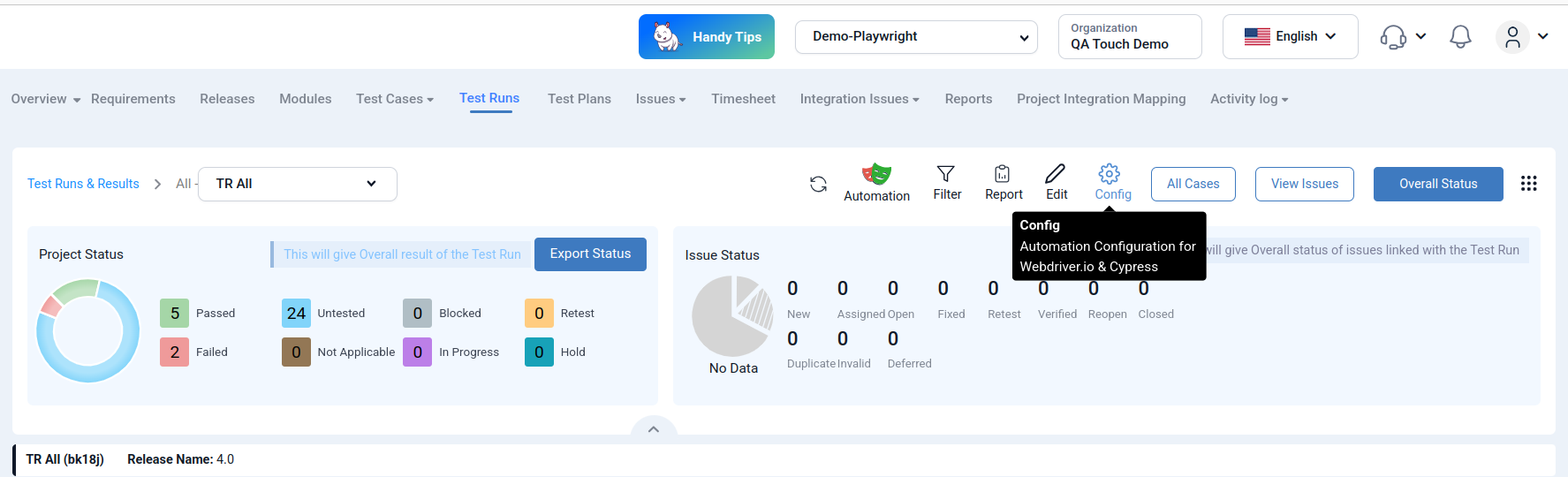This screenshot has height=477, width=1568.
Task: Open the English language dropdown
Action: [x=1290, y=37]
